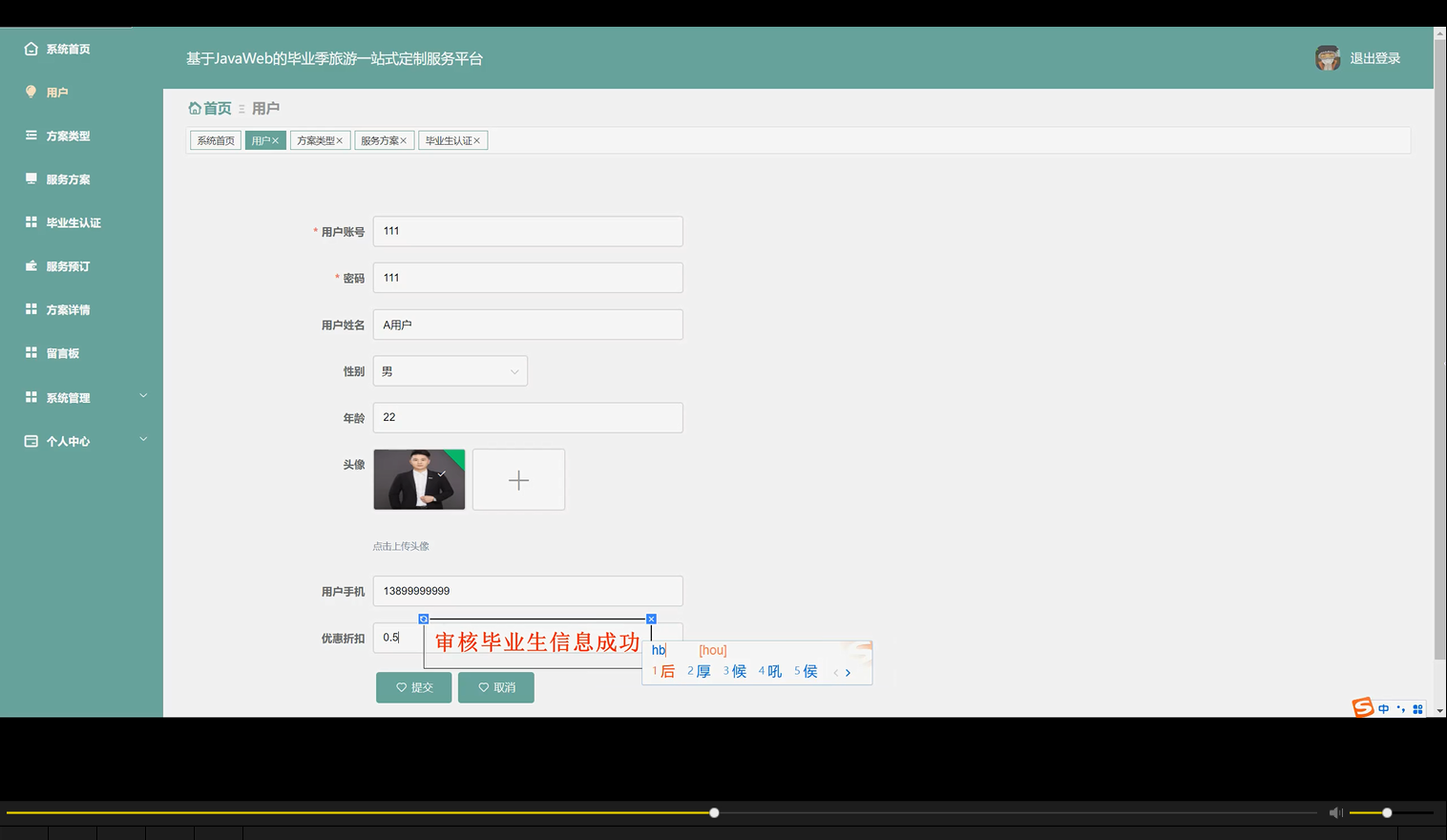The height and width of the screenshot is (840, 1447).
Task: Open 留言板 sidebar item
Action: point(63,353)
